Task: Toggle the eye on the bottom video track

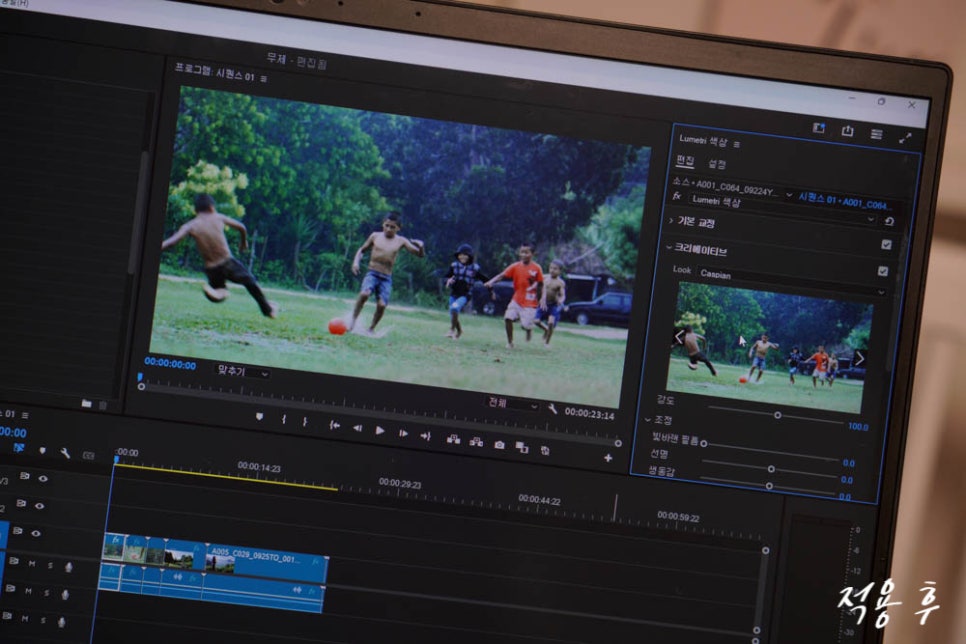Action: pos(36,533)
